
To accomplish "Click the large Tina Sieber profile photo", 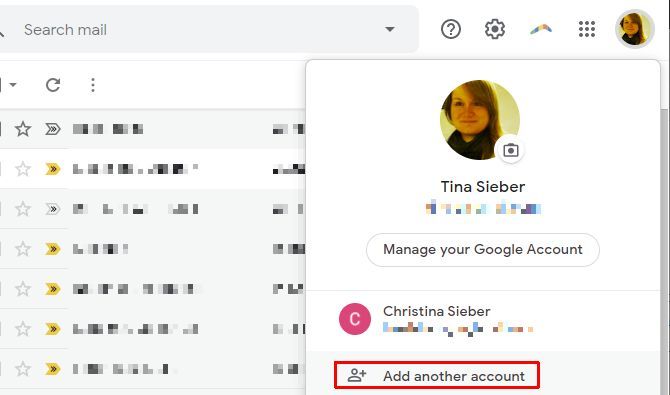I will [480, 120].
